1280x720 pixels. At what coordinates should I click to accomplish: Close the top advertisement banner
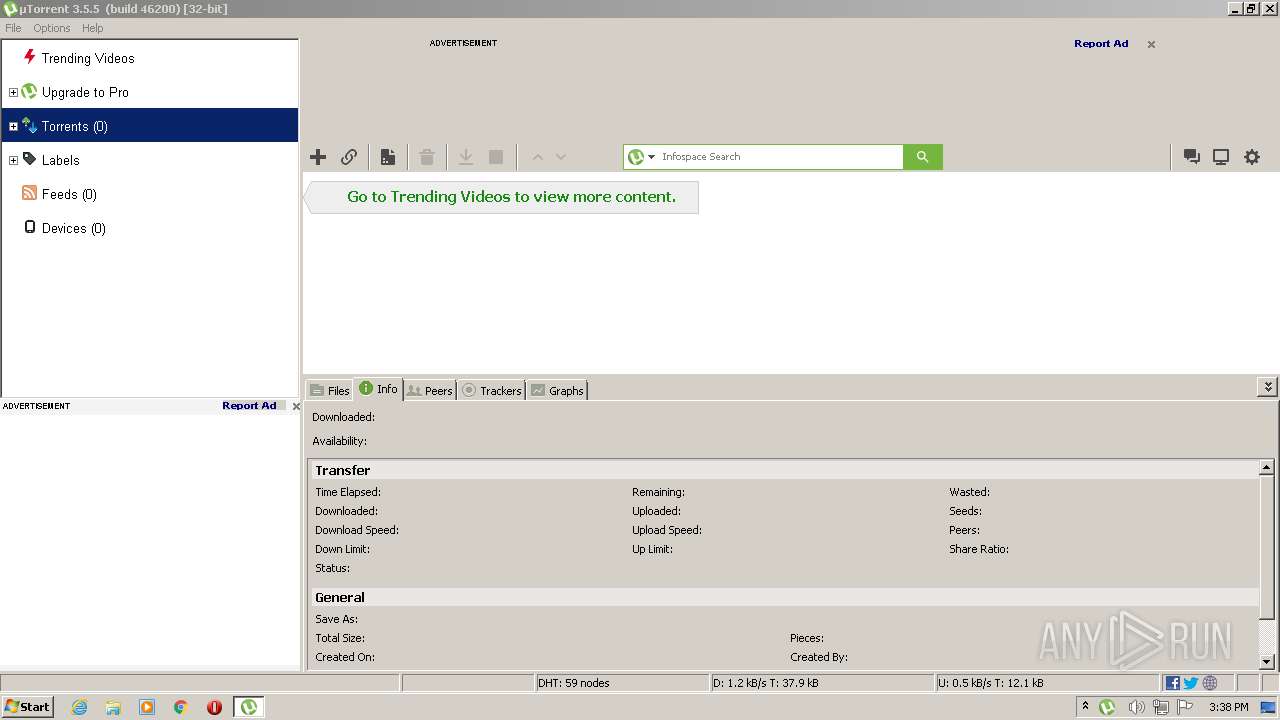[1151, 44]
